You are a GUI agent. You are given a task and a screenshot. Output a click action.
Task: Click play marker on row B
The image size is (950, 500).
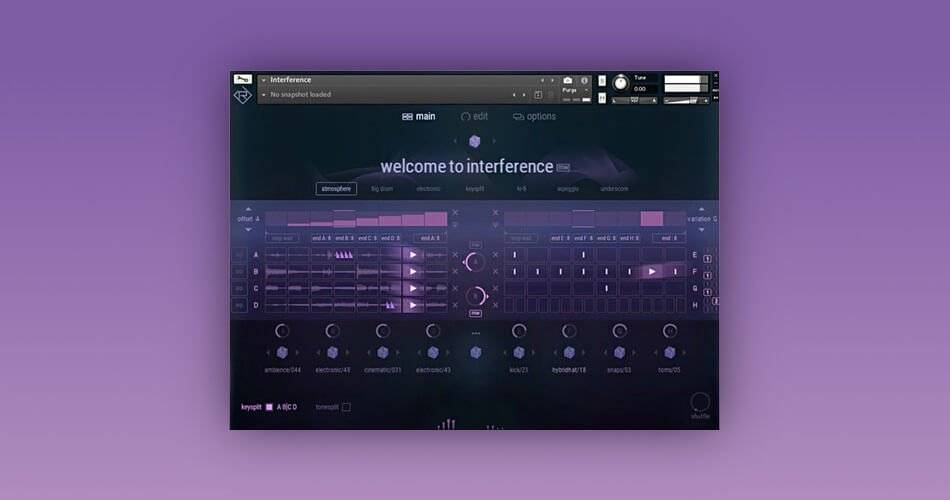(x=413, y=272)
